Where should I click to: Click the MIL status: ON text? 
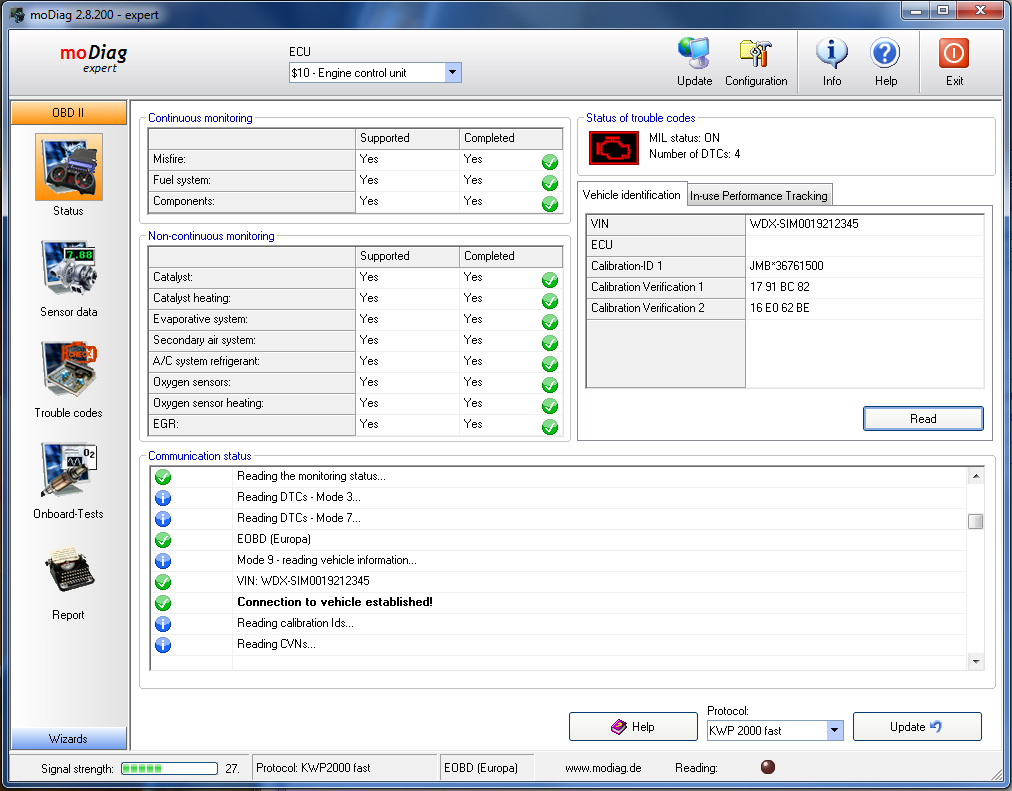pos(684,138)
